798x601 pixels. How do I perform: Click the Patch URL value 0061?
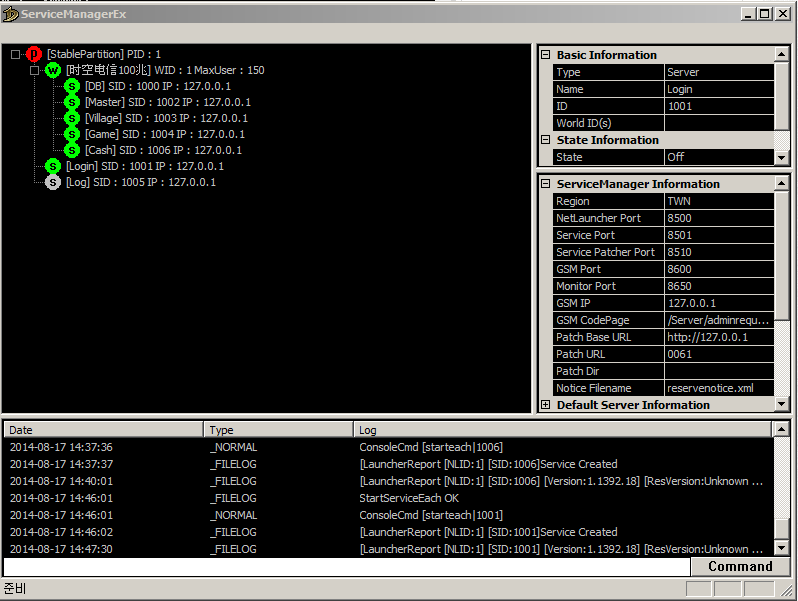tap(719, 354)
